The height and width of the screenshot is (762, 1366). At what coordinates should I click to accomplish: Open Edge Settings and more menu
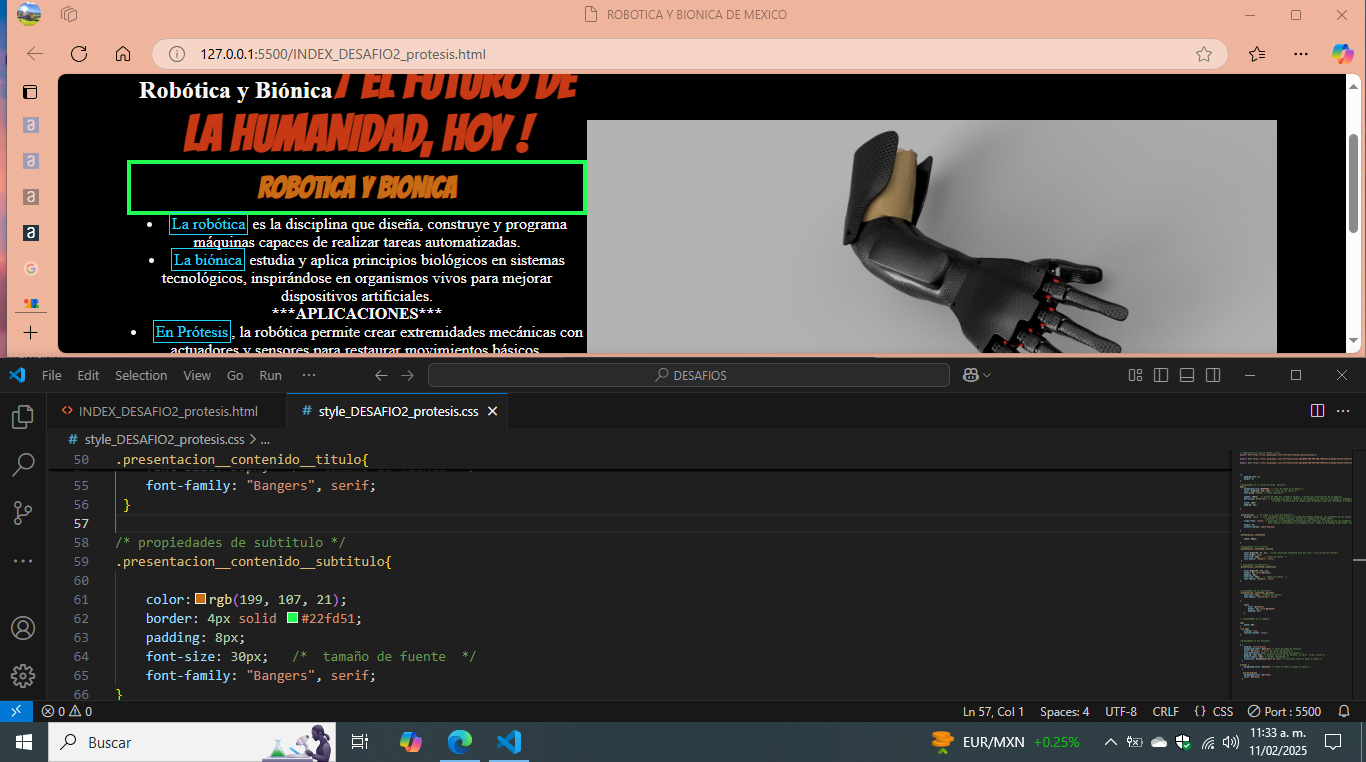(x=1300, y=54)
